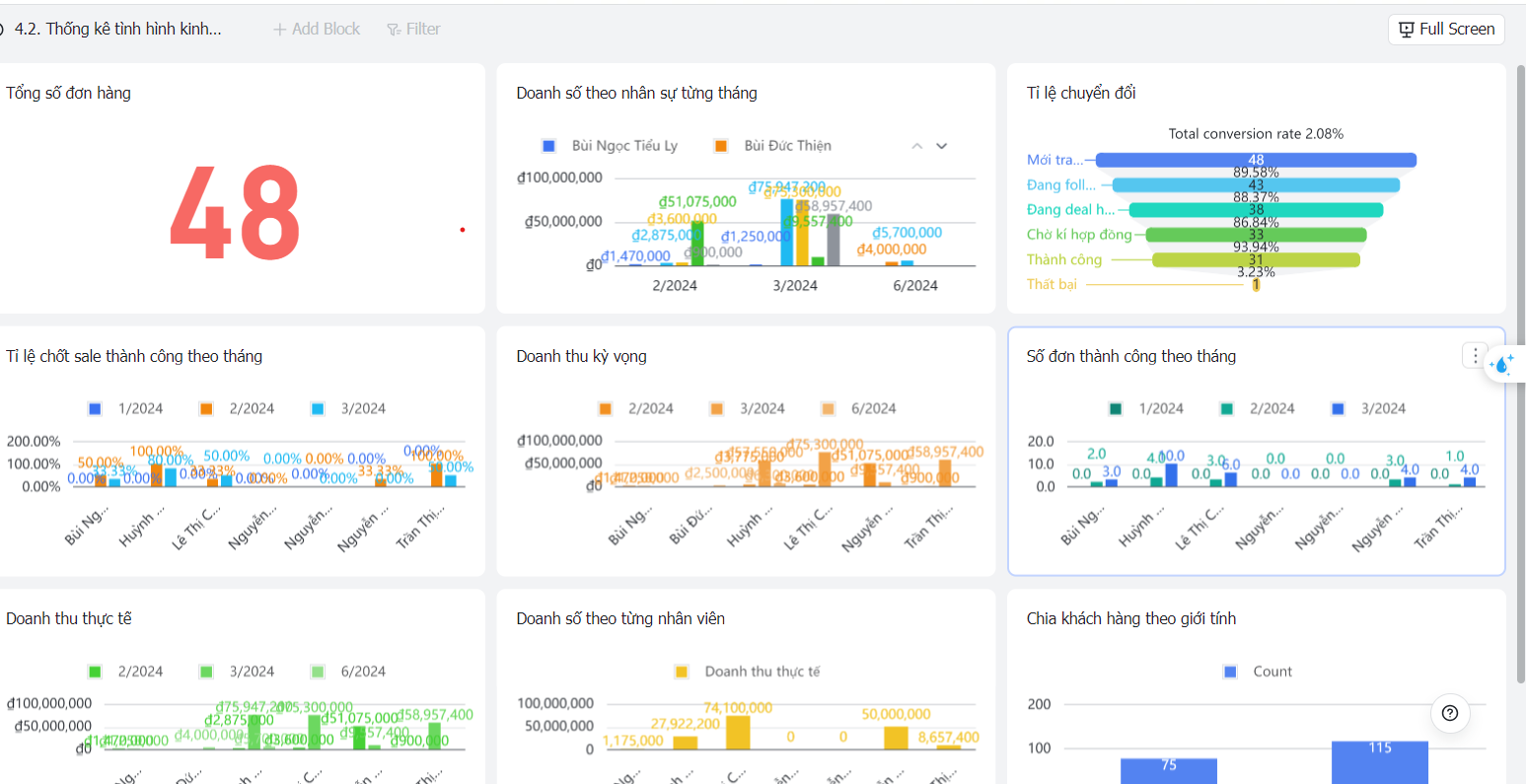Toggle 3/2024 legend in Doanh thu kỳ vọng chart
Viewport: 1526px width, 784px height.
[748, 408]
